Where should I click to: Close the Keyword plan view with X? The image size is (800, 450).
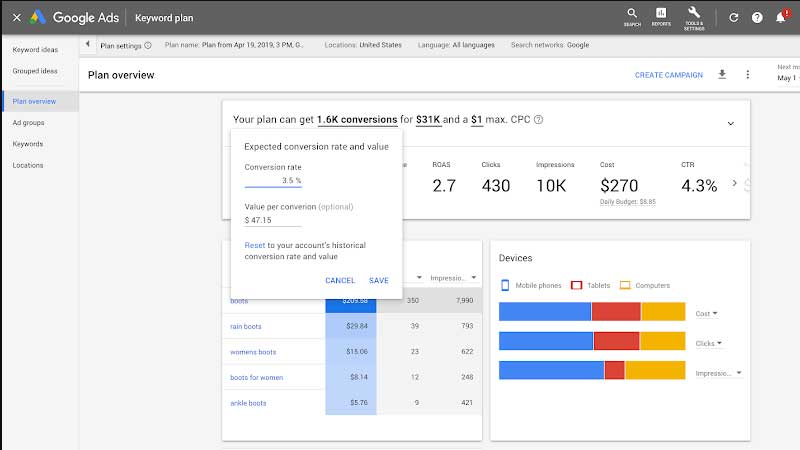pos(16,17)
